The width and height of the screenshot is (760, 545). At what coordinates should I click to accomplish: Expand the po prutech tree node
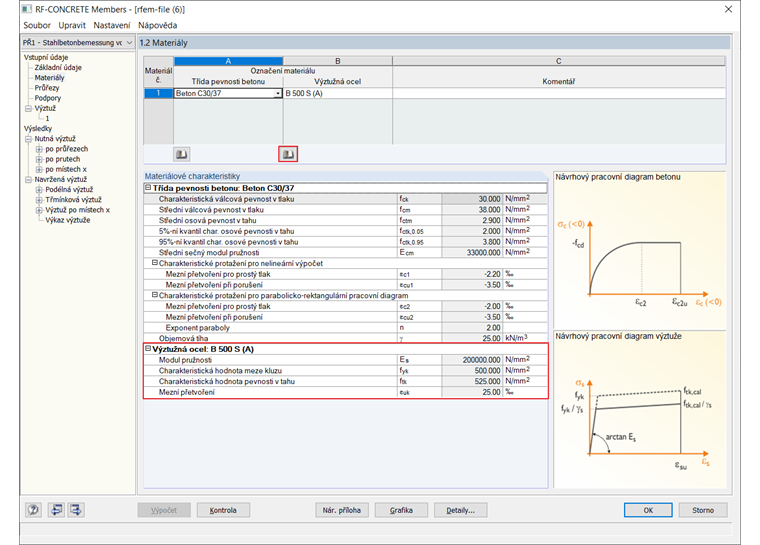point(39,160)
